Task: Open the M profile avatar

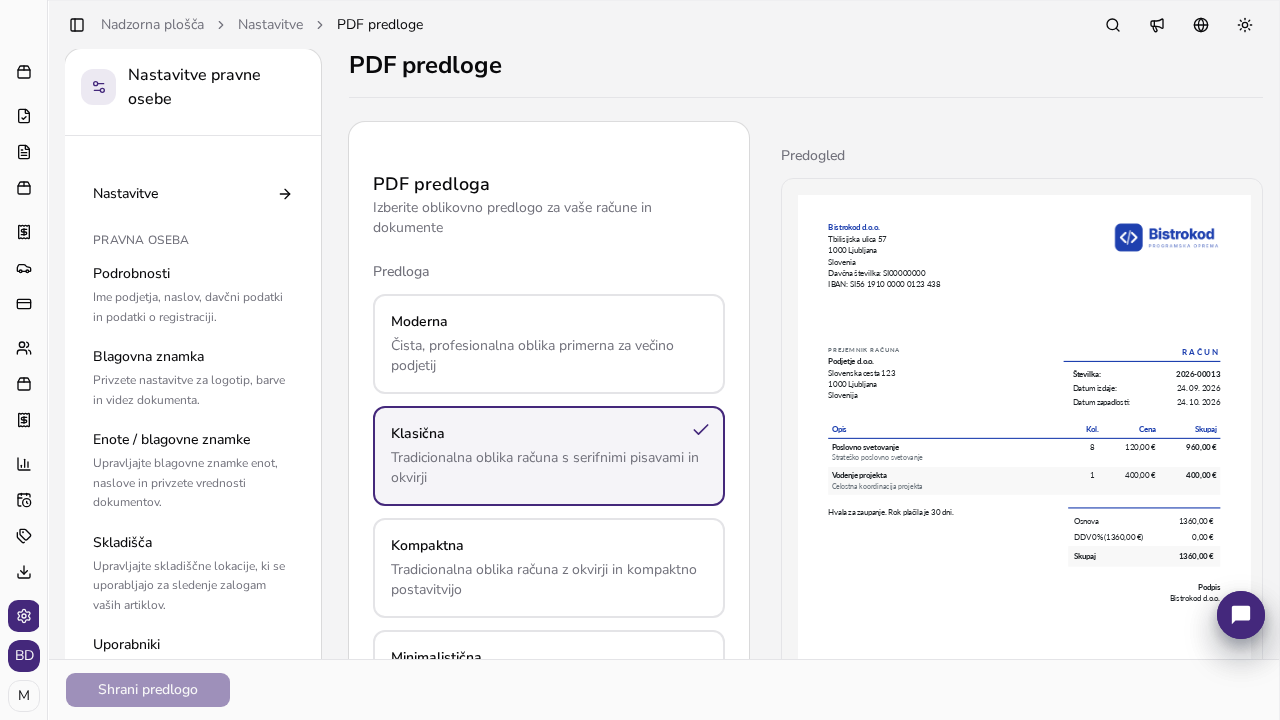Action: tap(24, 696)
